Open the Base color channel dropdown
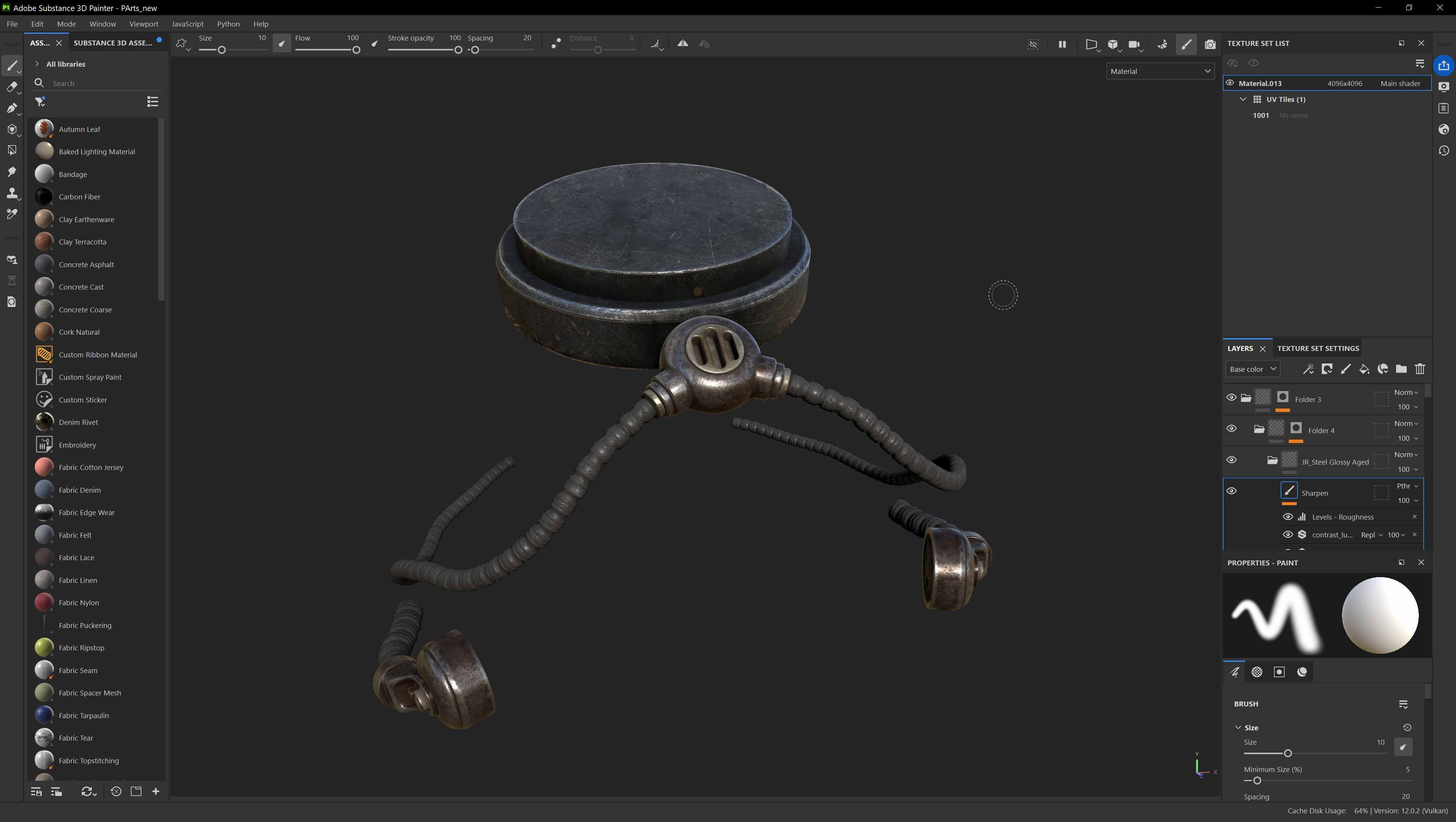Viewport: 1456px width, 822px height. point(1252,369)
